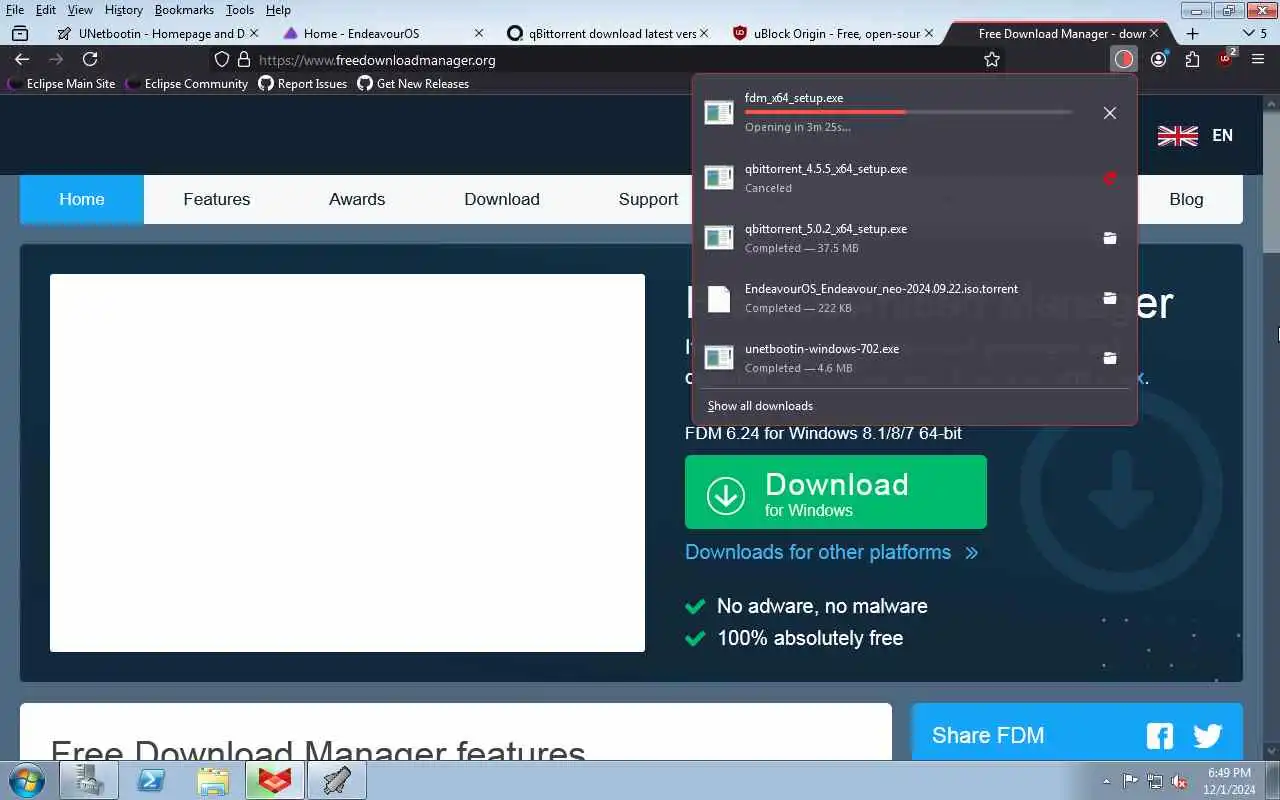Show EndeavourOS torrent file in folder
Viewport: 1280px width, 800px height.
tap(1109, 298)
